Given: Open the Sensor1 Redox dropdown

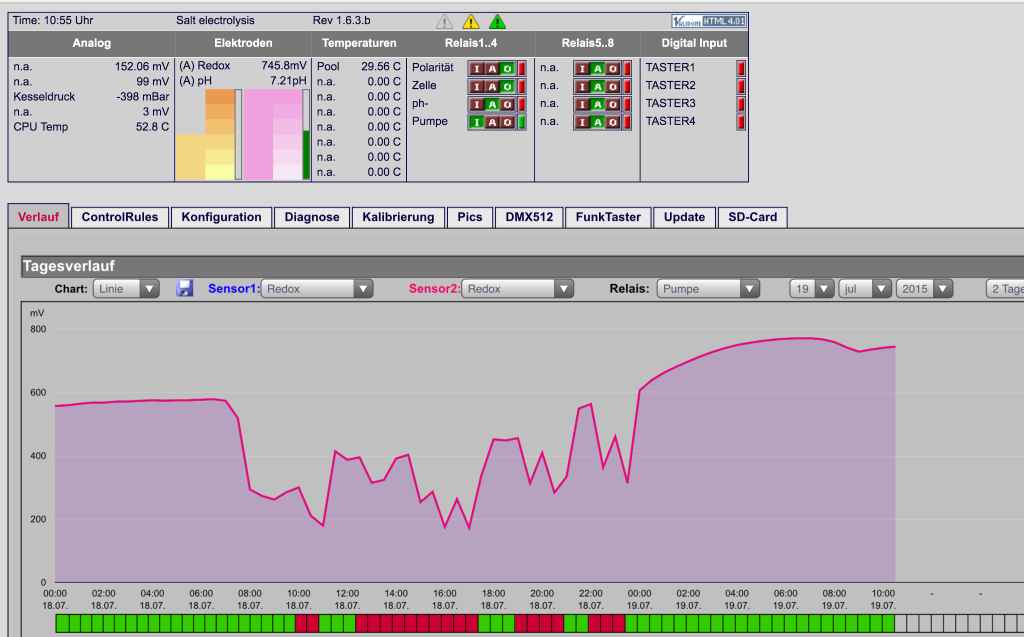Looking at the screenshot, I should tap(317, 289).
